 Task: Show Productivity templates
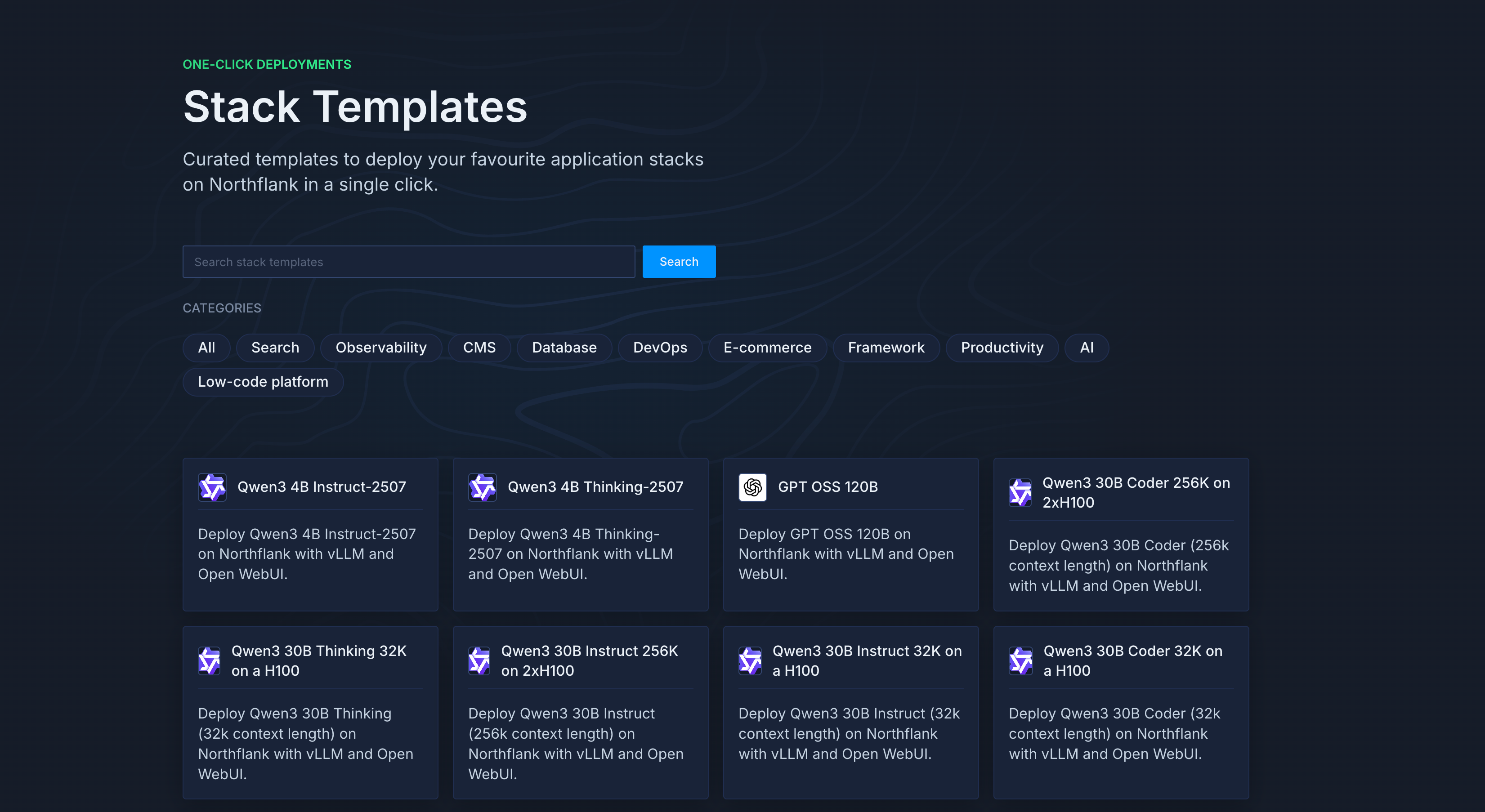pyautogui.click(x=1002, y=348)
